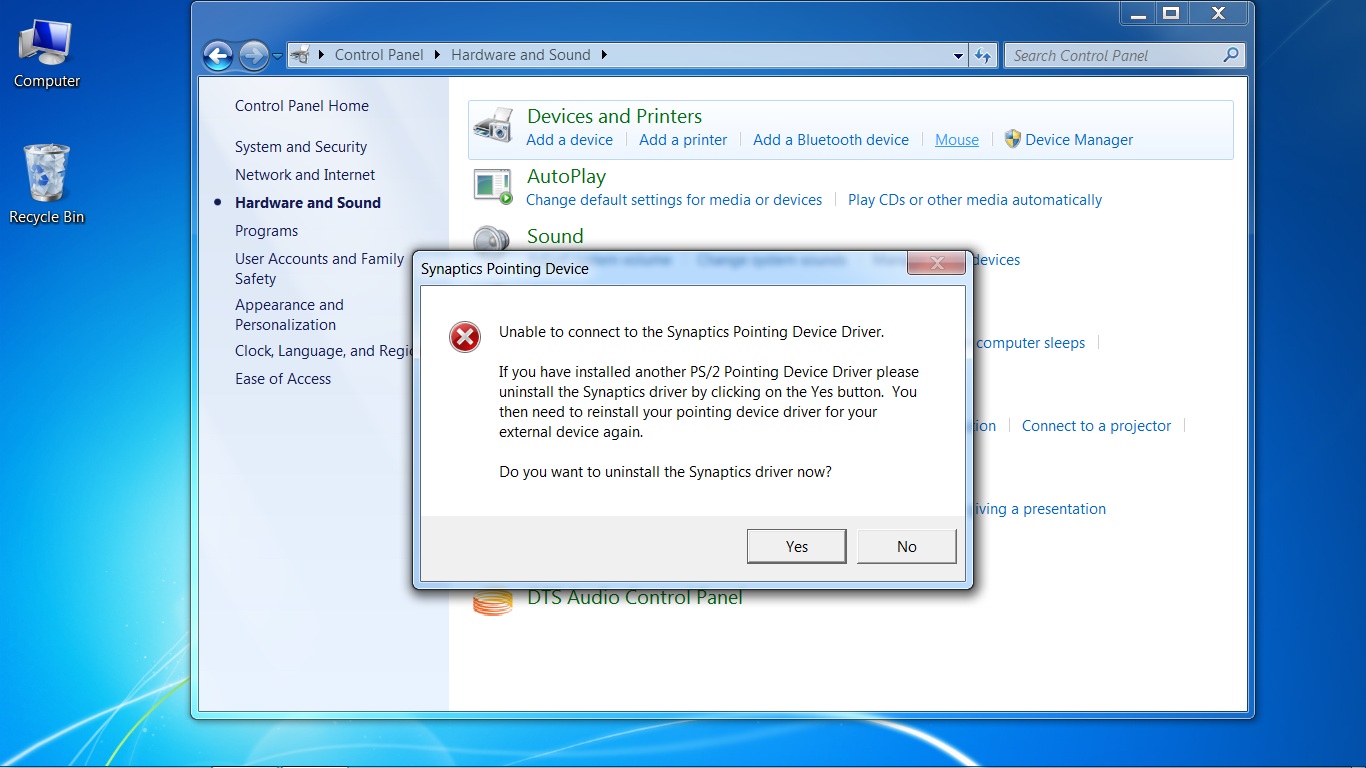Screen dimensions: 1366x768
Task: Click Add a Bluetooth device link
Action: (831, 140)
